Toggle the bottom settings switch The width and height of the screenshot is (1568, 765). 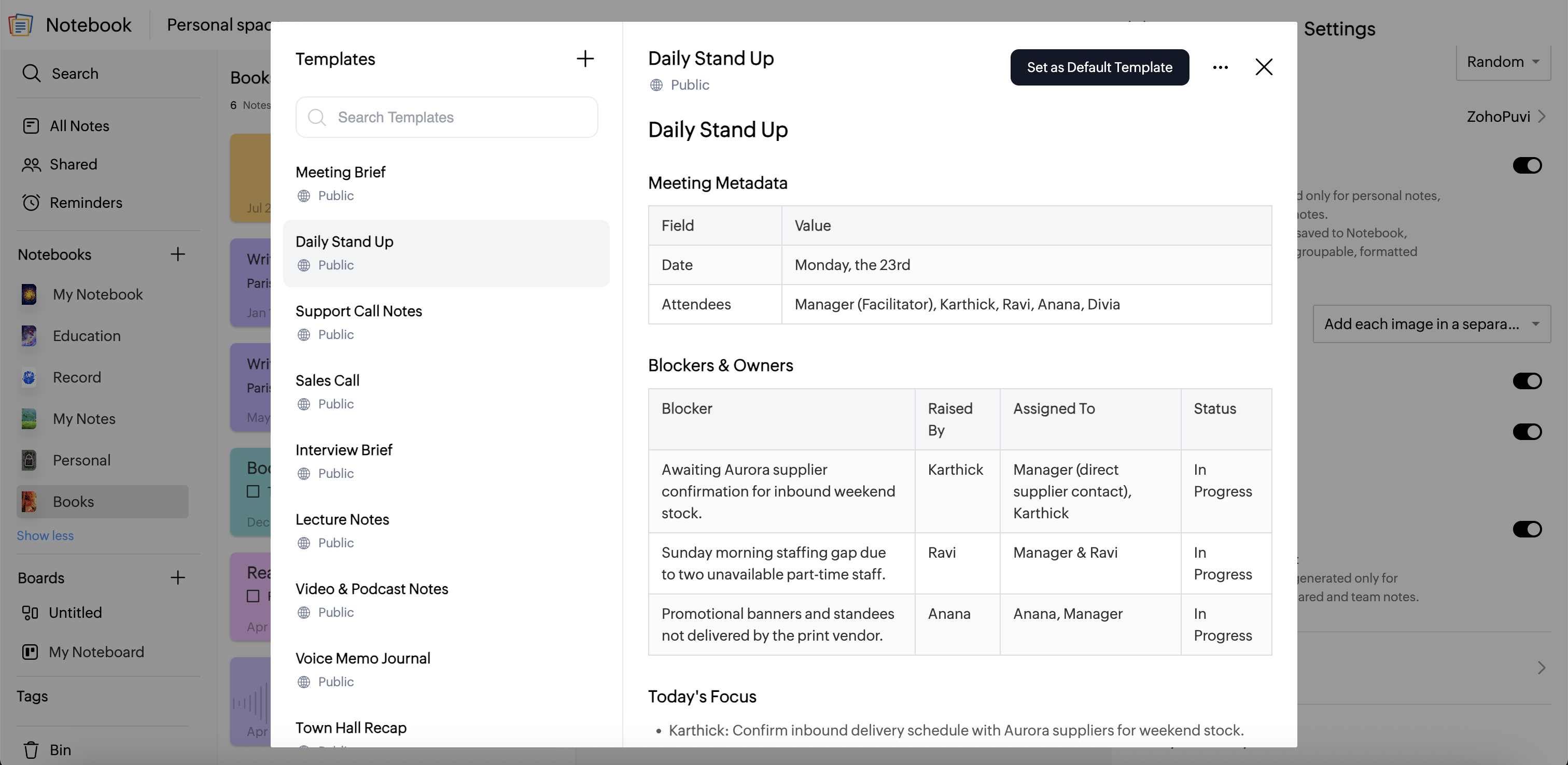pyautogui.click(x=1527, y=530)
